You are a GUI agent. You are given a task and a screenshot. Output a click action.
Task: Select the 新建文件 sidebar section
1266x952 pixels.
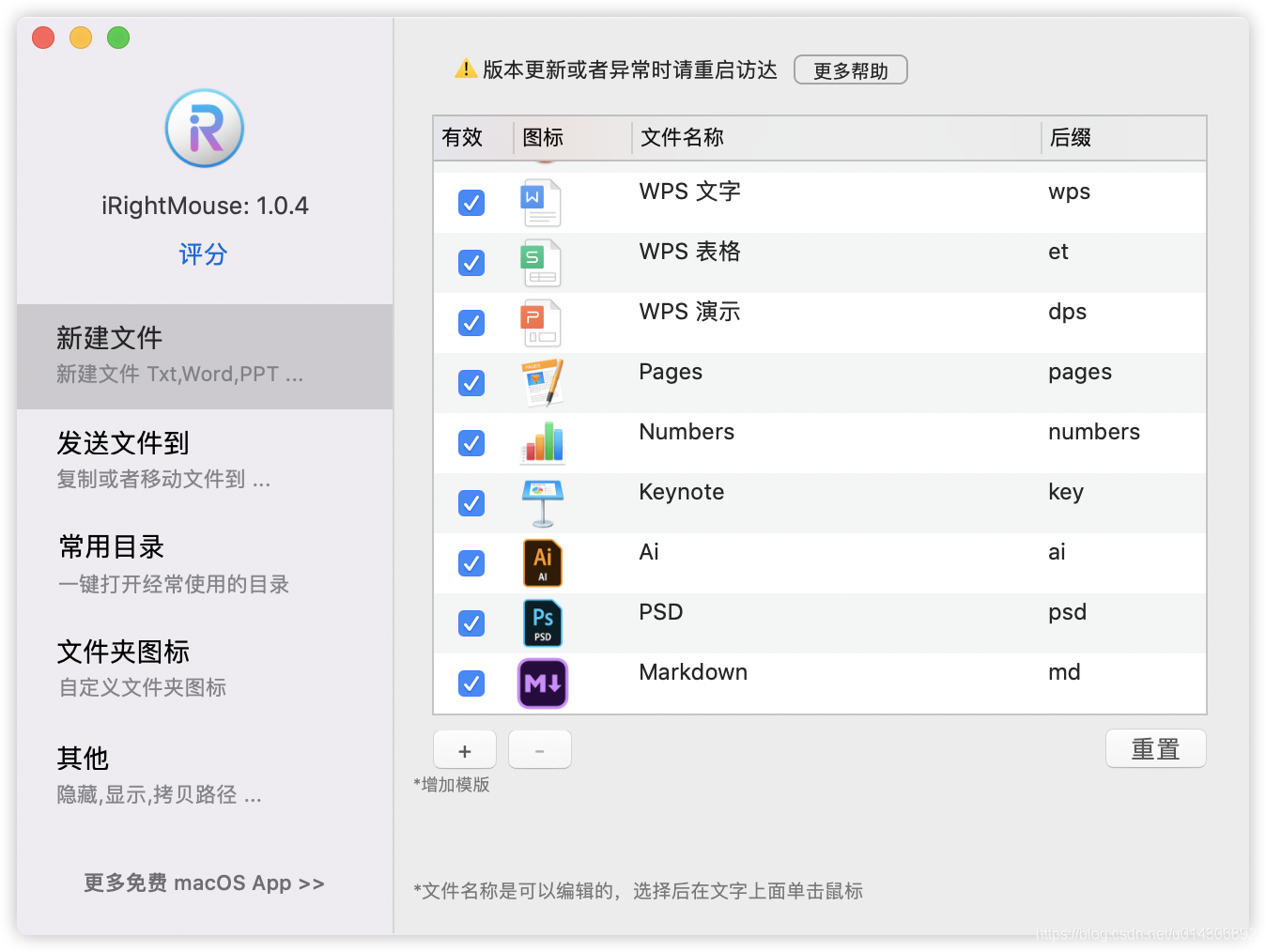(x=205, y=357)
